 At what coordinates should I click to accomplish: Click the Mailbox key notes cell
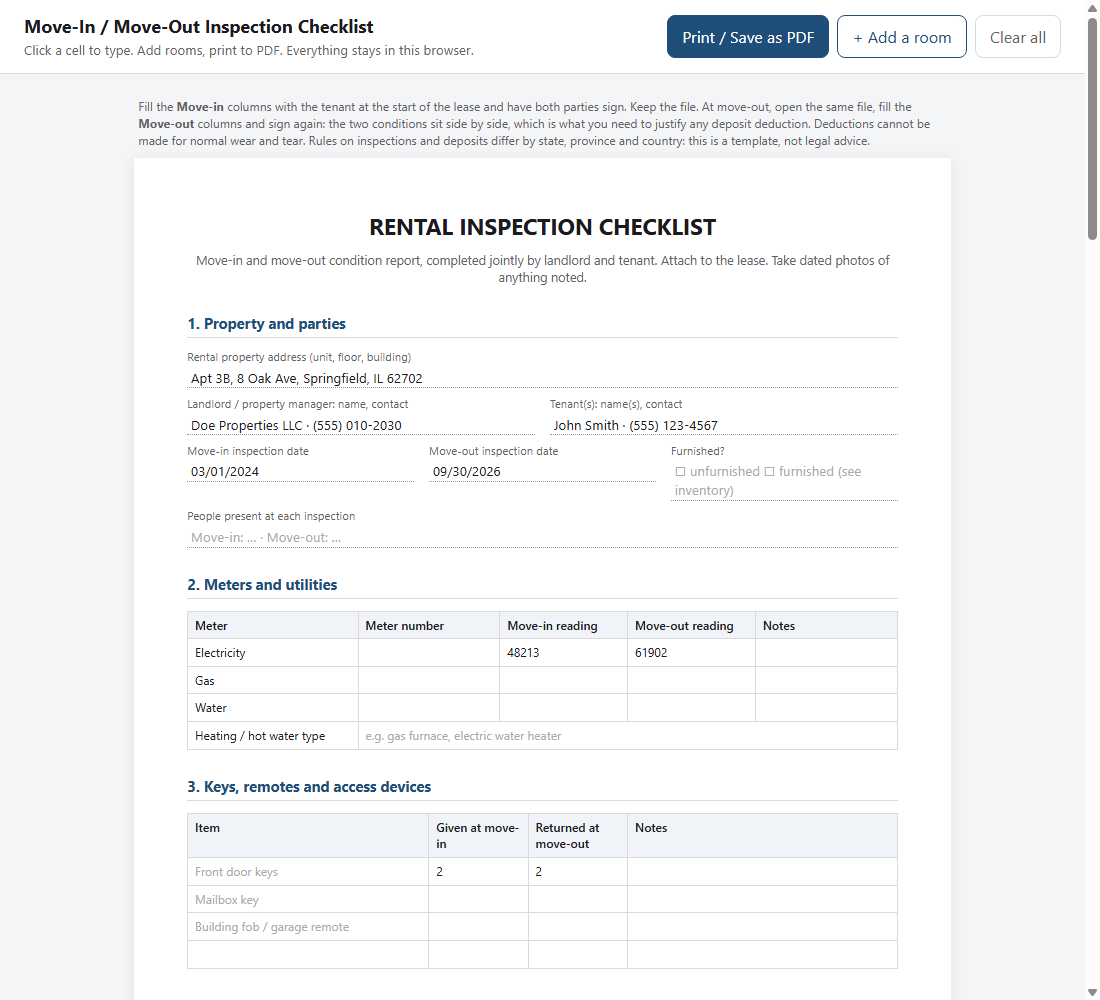pos(762,899)
